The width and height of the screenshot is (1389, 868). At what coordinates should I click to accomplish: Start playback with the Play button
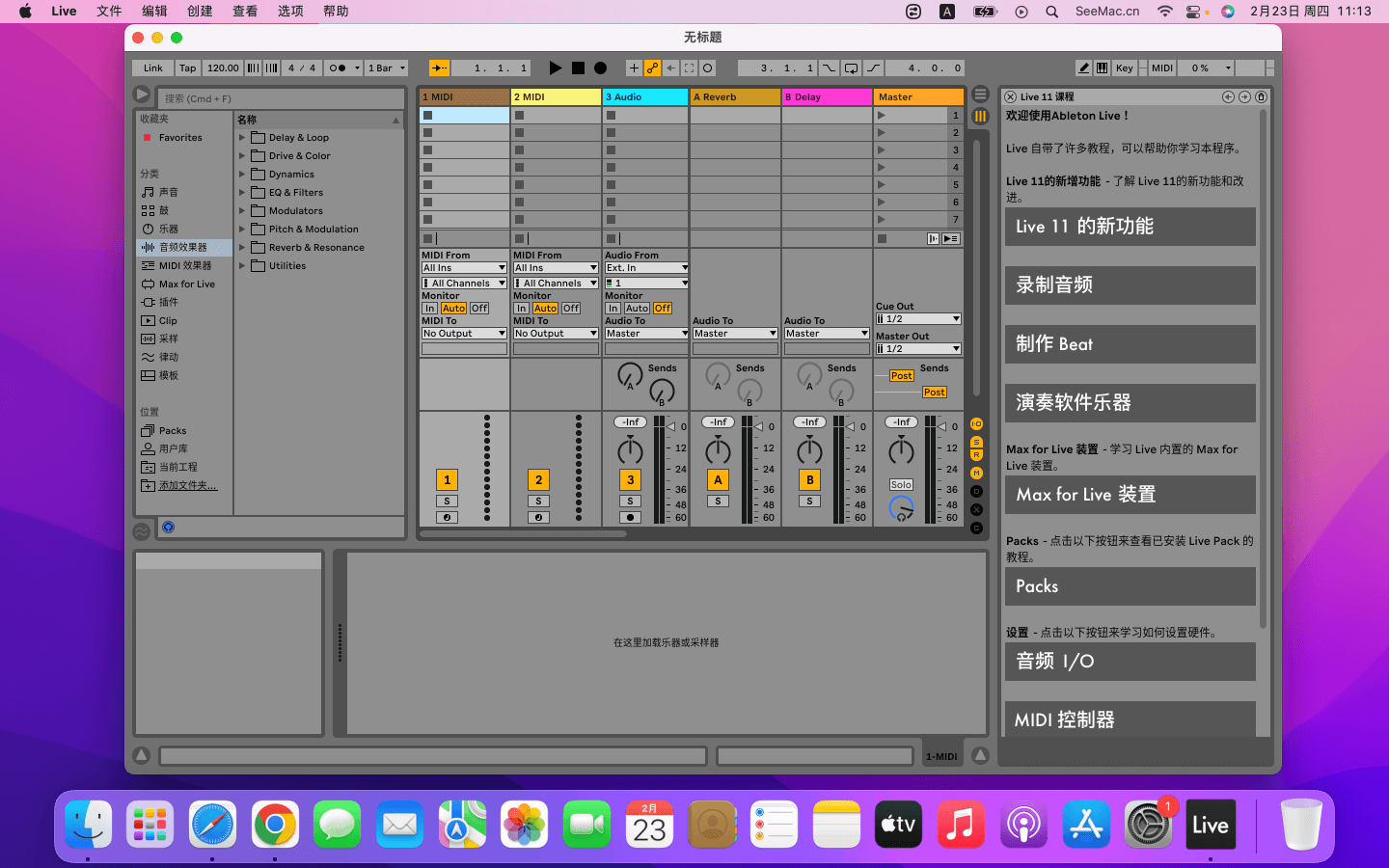[x=555, y=68]
